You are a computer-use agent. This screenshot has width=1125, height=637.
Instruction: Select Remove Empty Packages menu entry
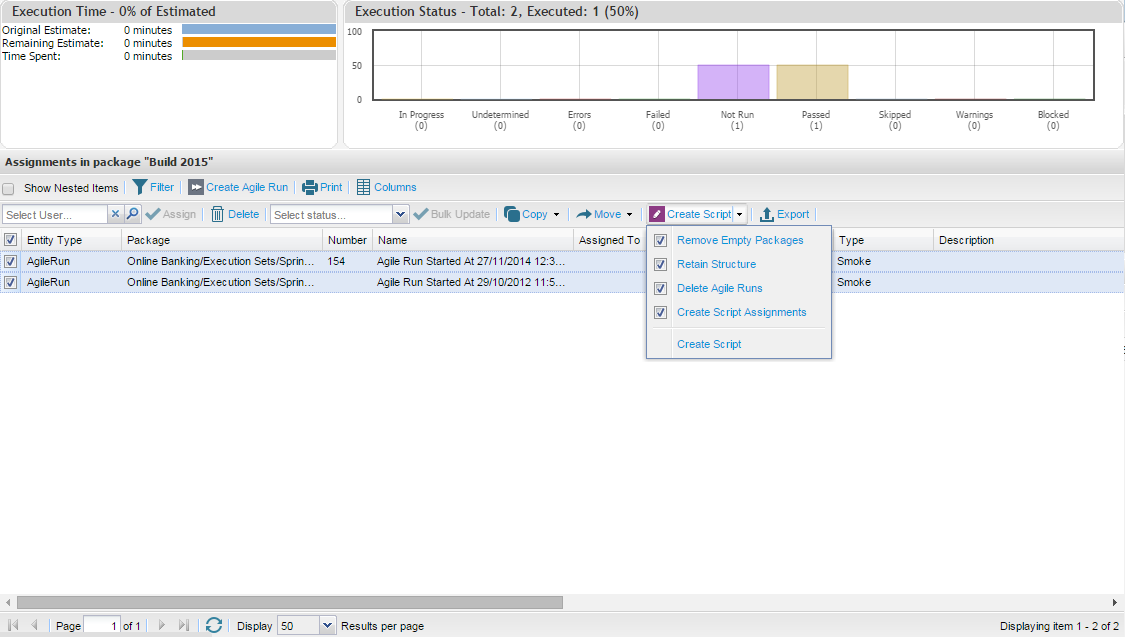[x=739, y=240]
